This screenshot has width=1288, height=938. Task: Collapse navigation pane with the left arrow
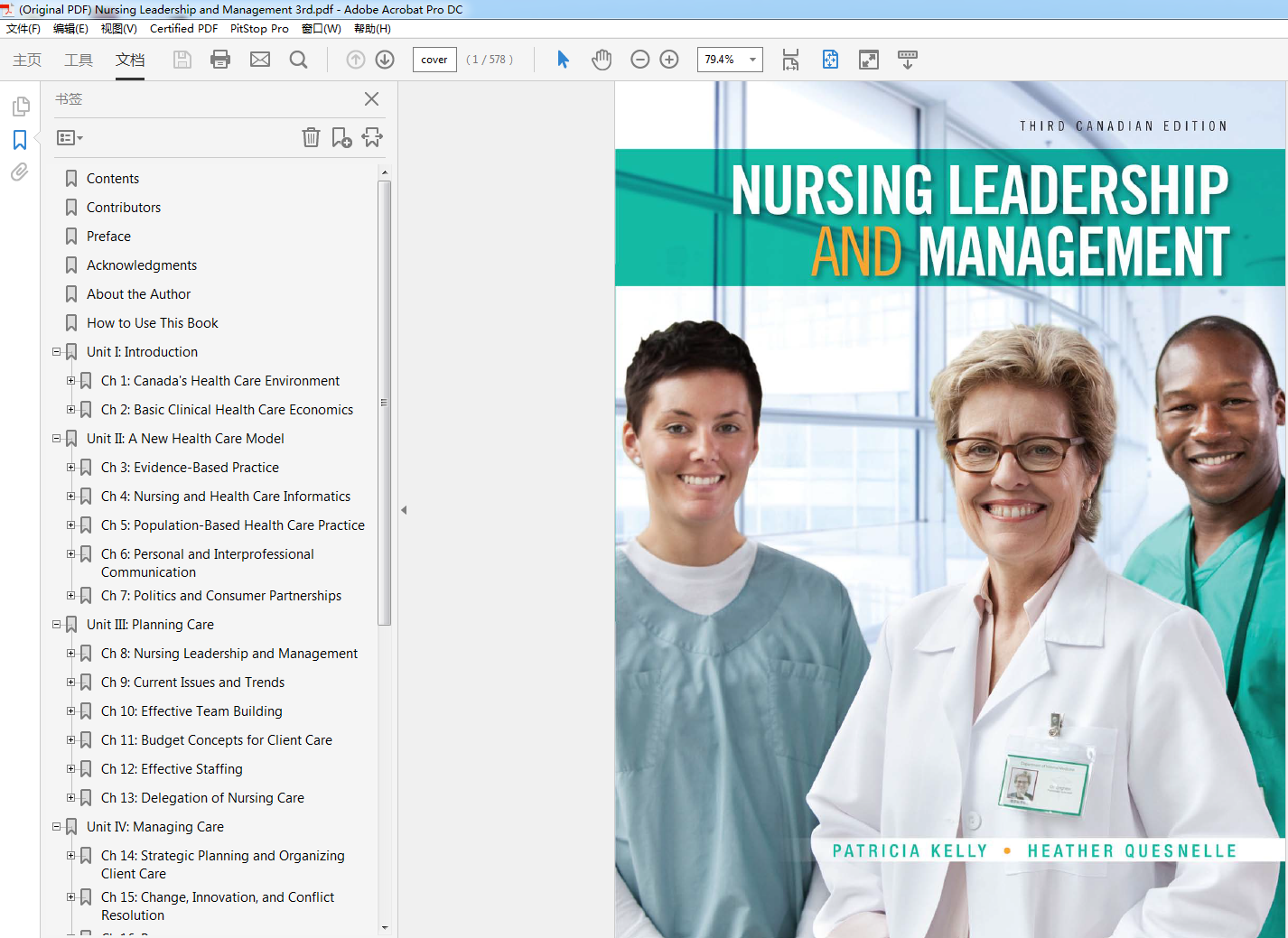[x=404, y=510]
